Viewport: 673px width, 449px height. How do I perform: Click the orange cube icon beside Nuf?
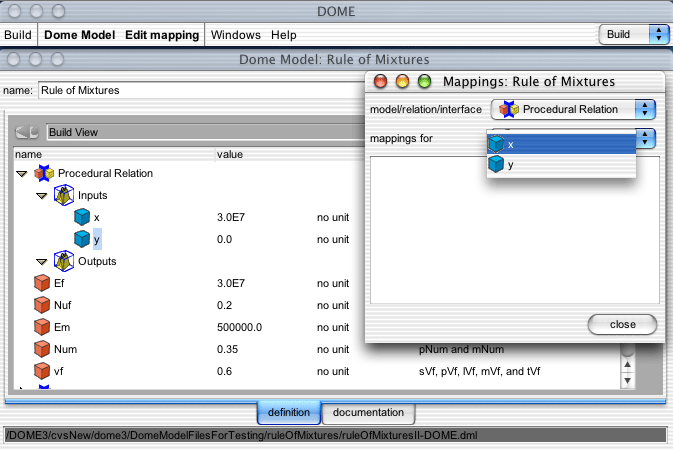(42, 305)
